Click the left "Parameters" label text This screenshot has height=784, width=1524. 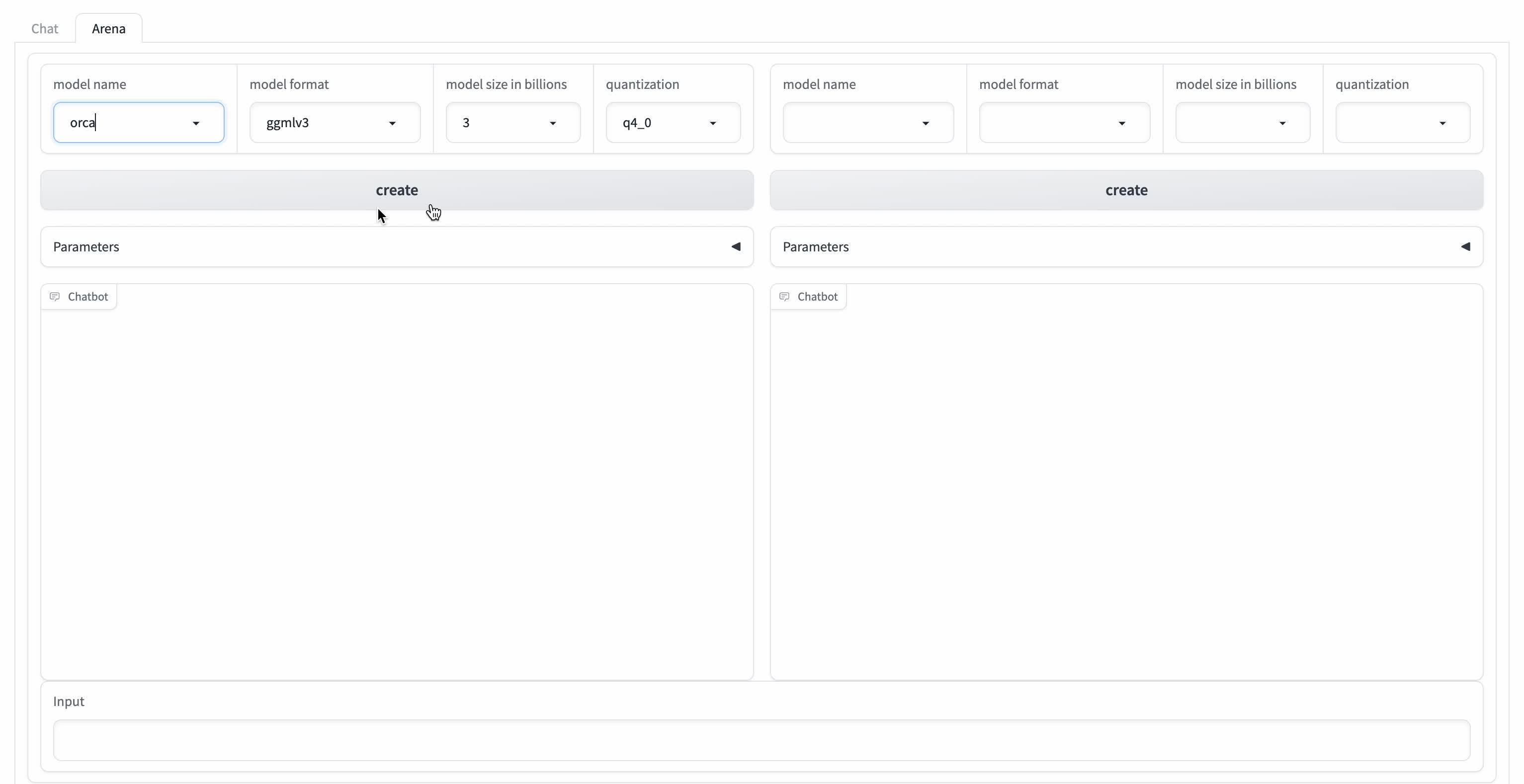(x=86, y=246)
